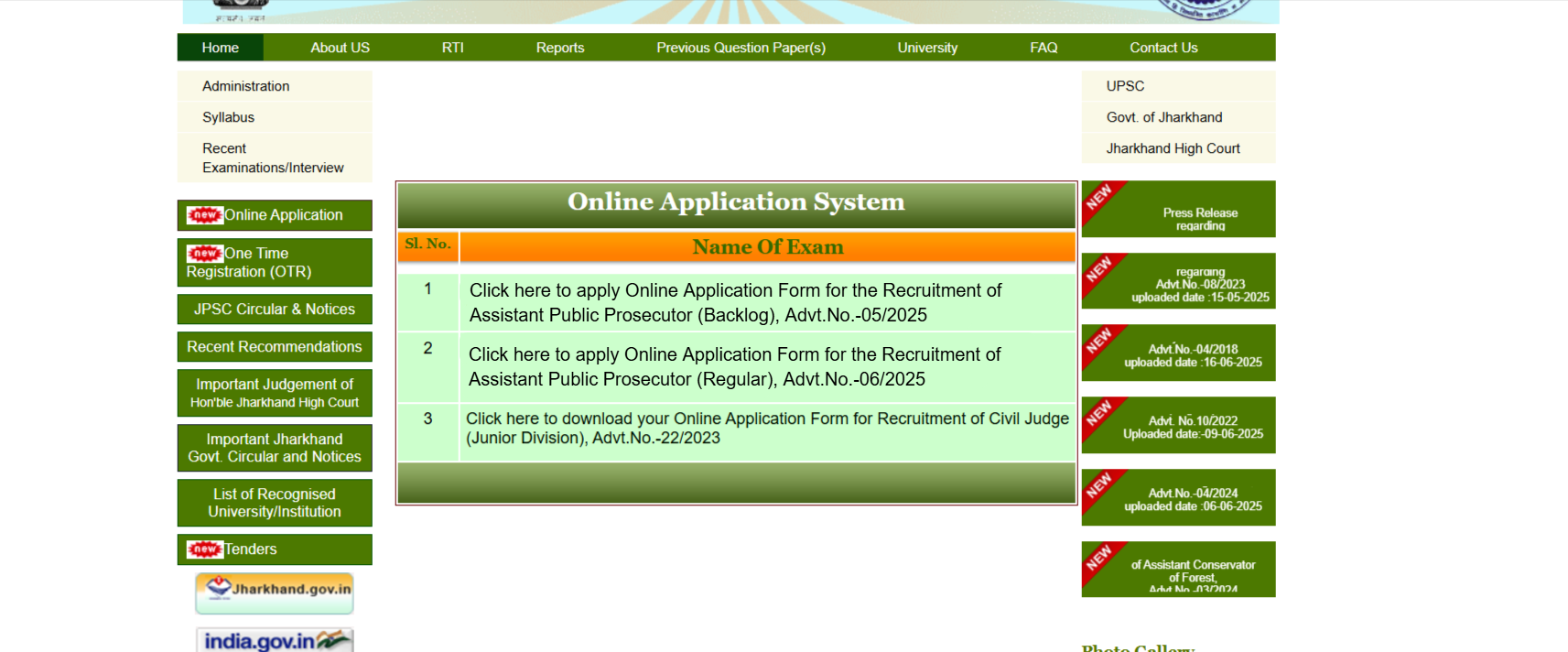This screenshot has width=1568, height=652.
Task: Download Civil Judge Junior Division application form
Action: tap(766, 428)
